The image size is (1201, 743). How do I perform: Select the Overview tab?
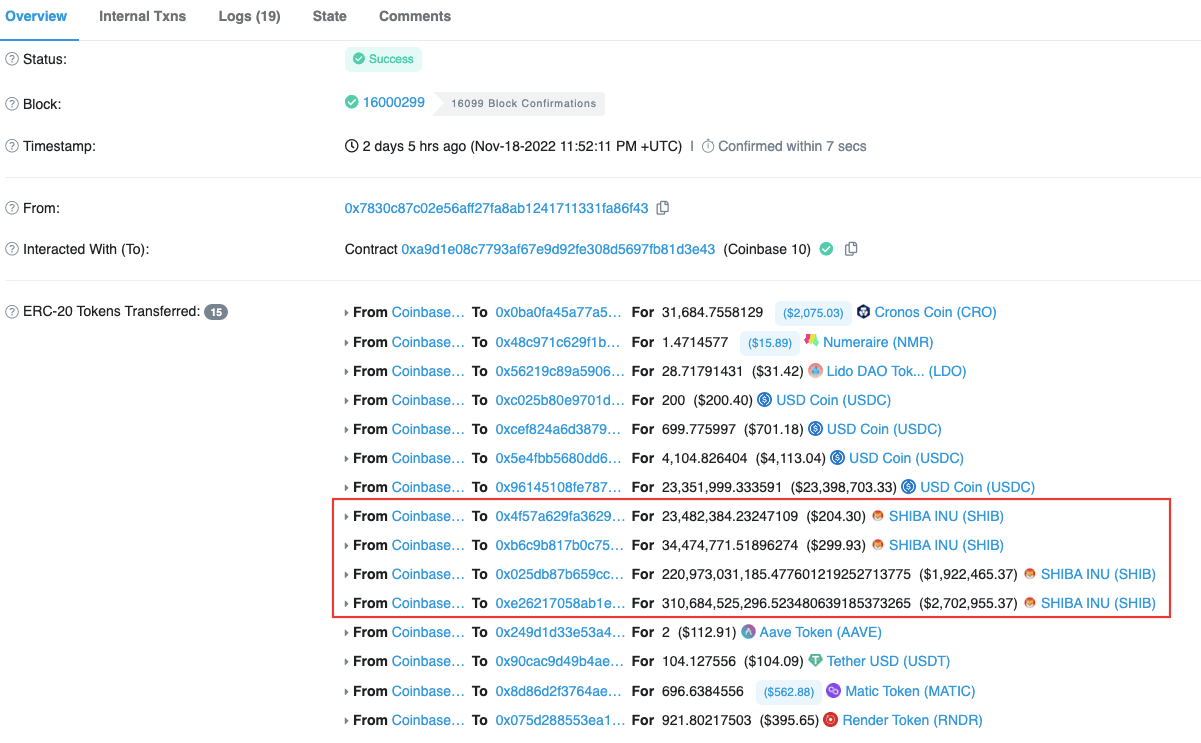37,16
